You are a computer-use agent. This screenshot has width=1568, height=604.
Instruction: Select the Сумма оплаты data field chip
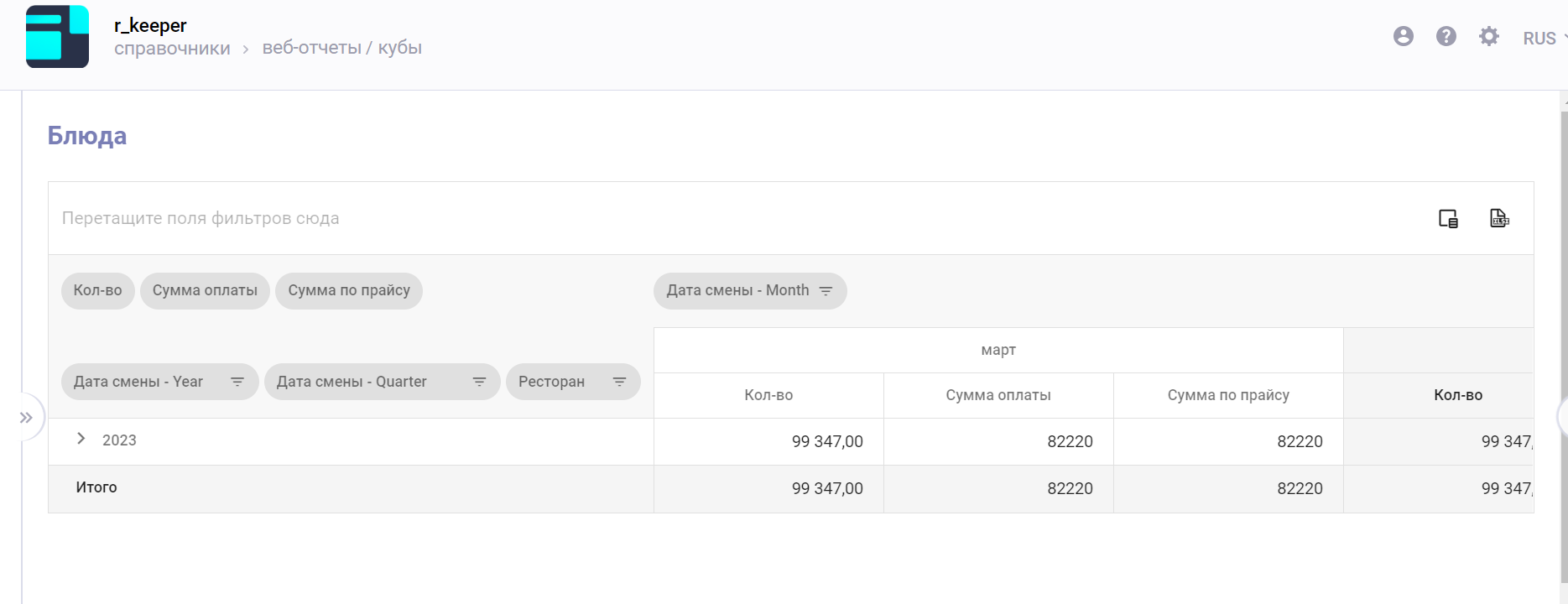[x=205, y=291]
